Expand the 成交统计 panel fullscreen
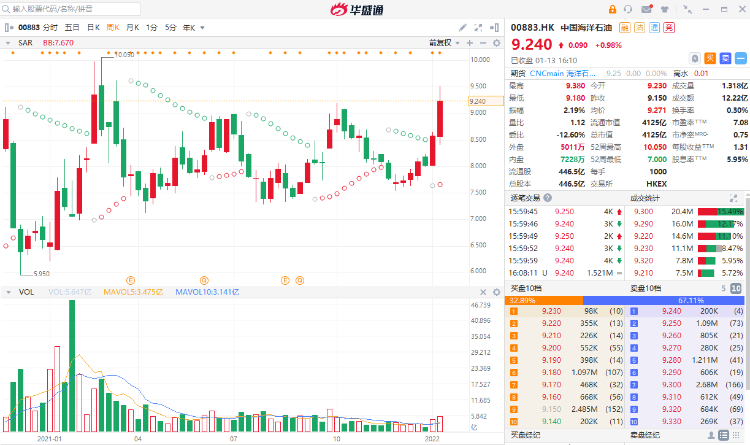This screenshot has width=750, height=445. point(733,198)
